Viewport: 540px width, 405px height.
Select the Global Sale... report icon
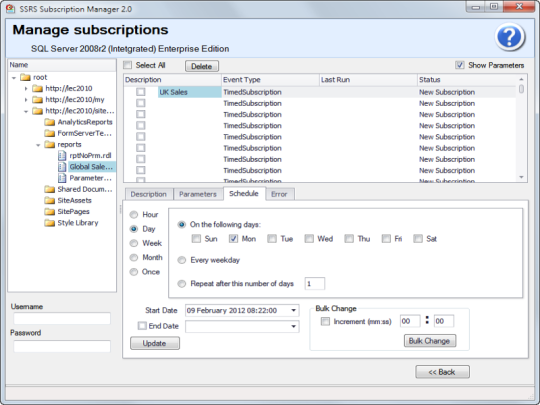tap(62, 167)
